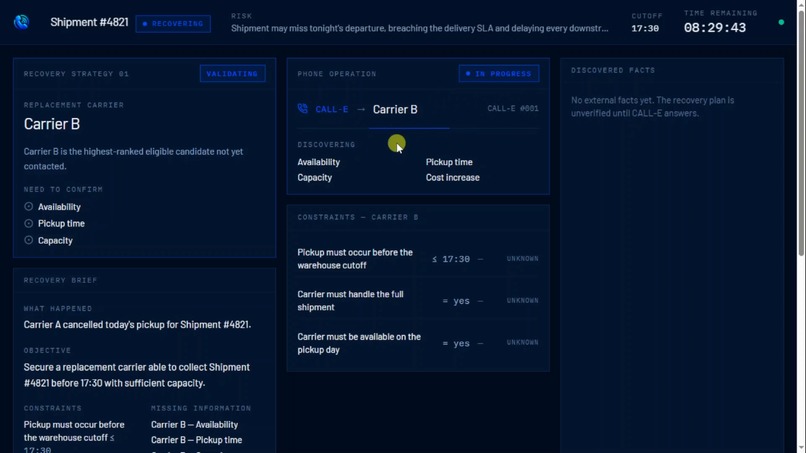Click UNKNOWN status for pickup day availability
The height and width of the screenshot is (453, 806).
click(x=522, y=342)
